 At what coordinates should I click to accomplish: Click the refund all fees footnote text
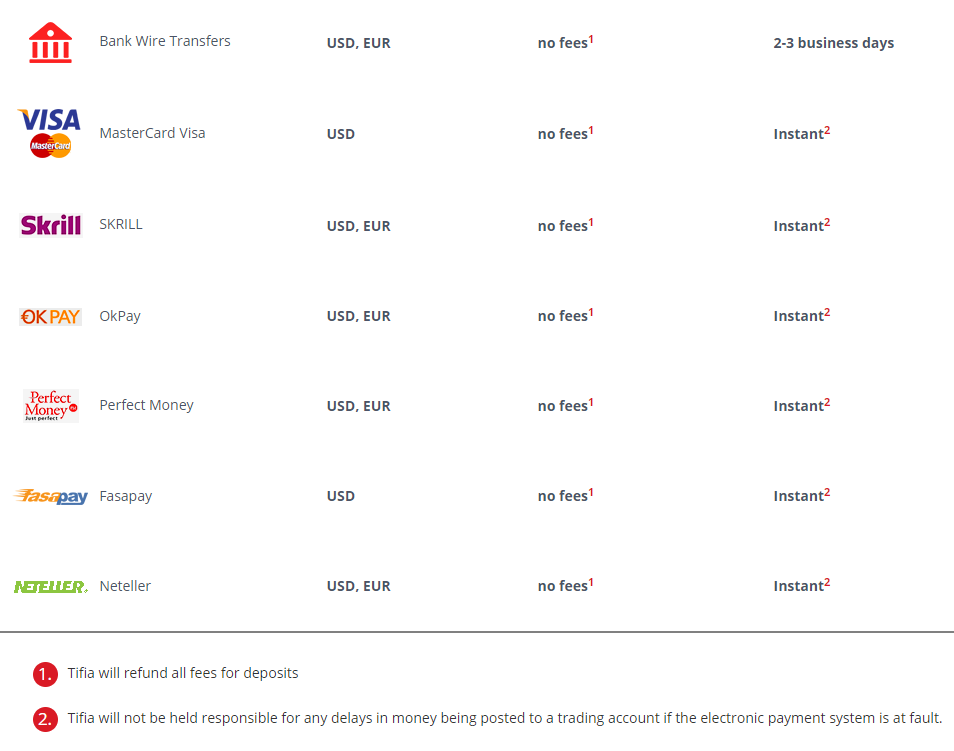pos(183,673)
